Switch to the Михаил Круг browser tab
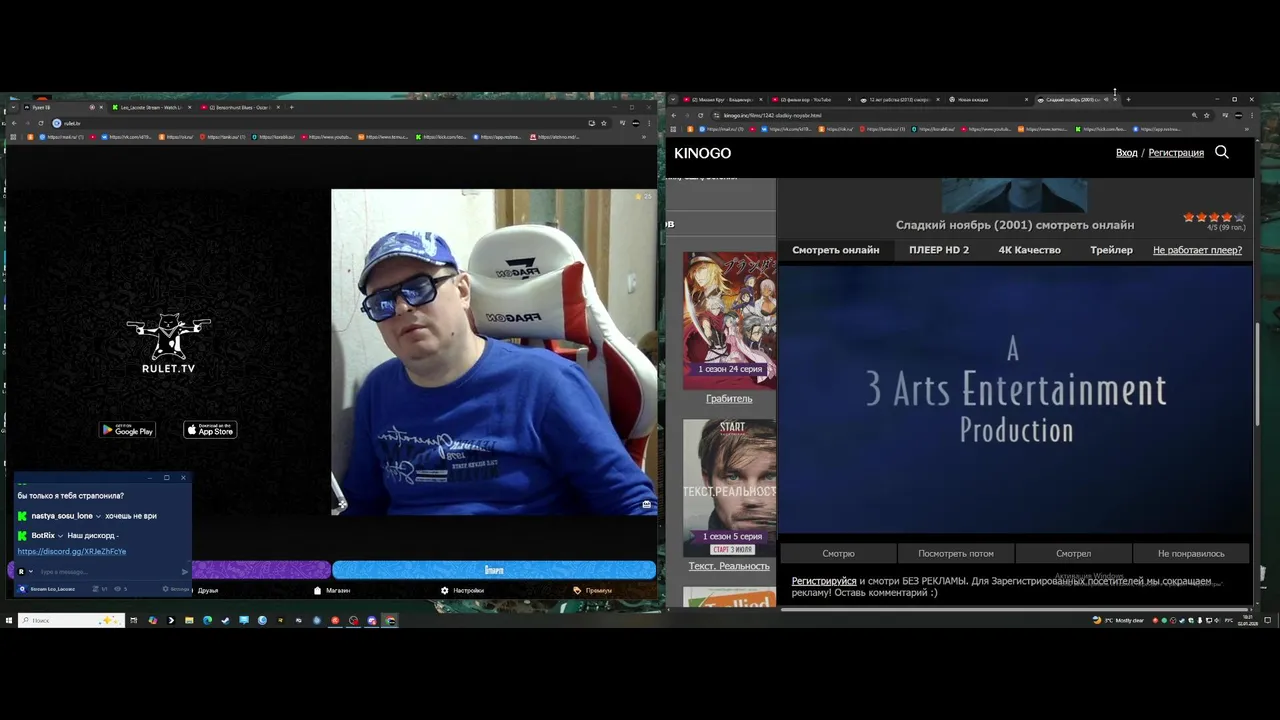This screenshot has height=720, width=1280. pyautogui.click(x=723, y=99)
